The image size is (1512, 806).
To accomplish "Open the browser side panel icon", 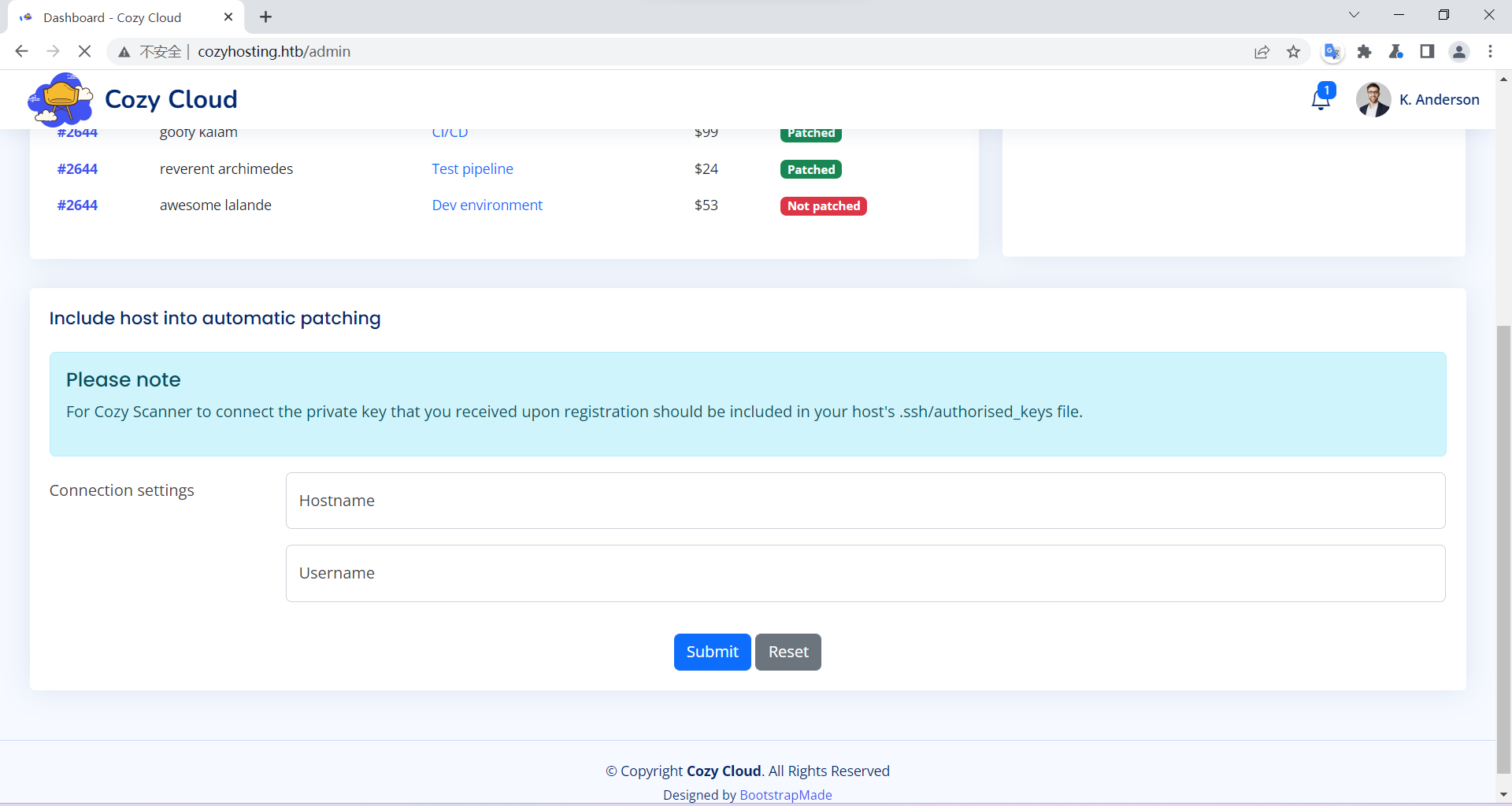I will click(1428, 51).
